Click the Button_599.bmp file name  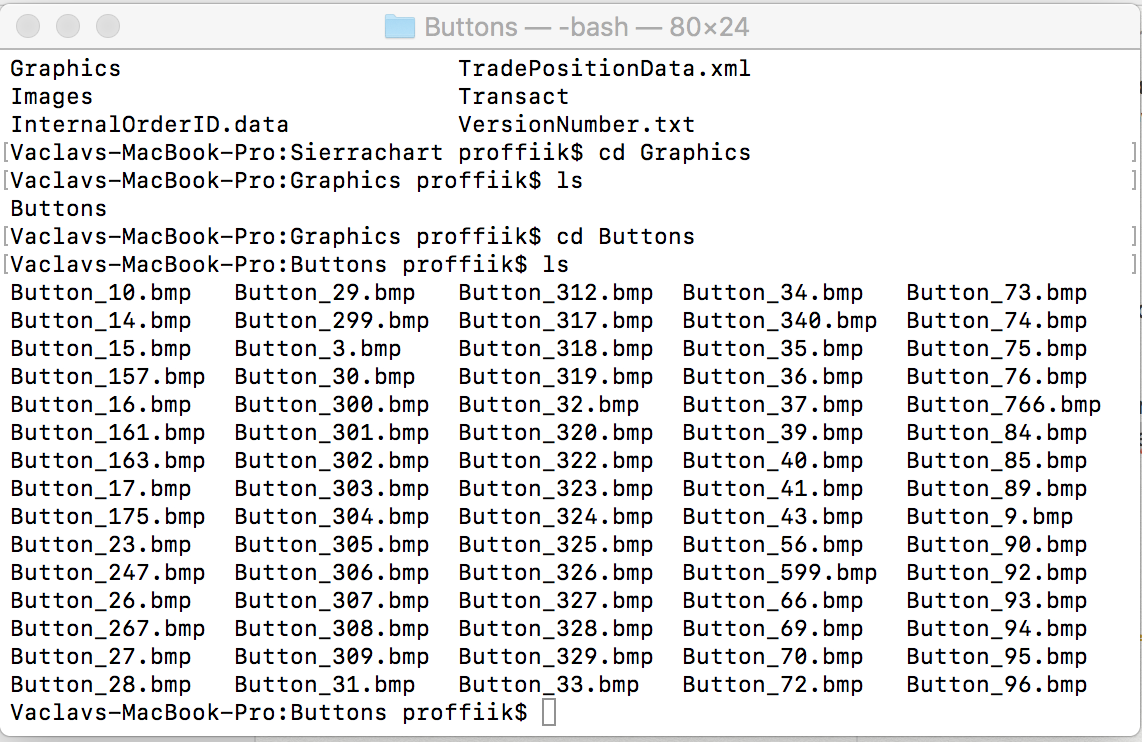click(779, 573)
